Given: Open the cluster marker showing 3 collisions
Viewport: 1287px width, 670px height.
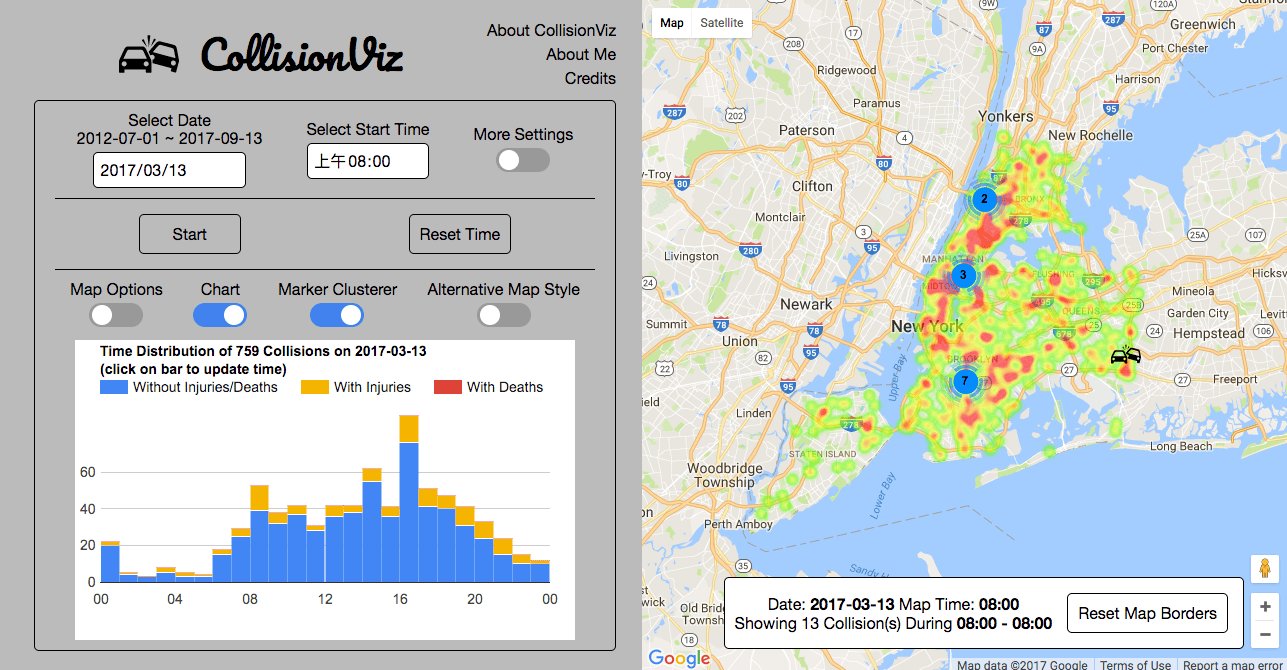Looking at the screenshot, I should pos(963,275).
